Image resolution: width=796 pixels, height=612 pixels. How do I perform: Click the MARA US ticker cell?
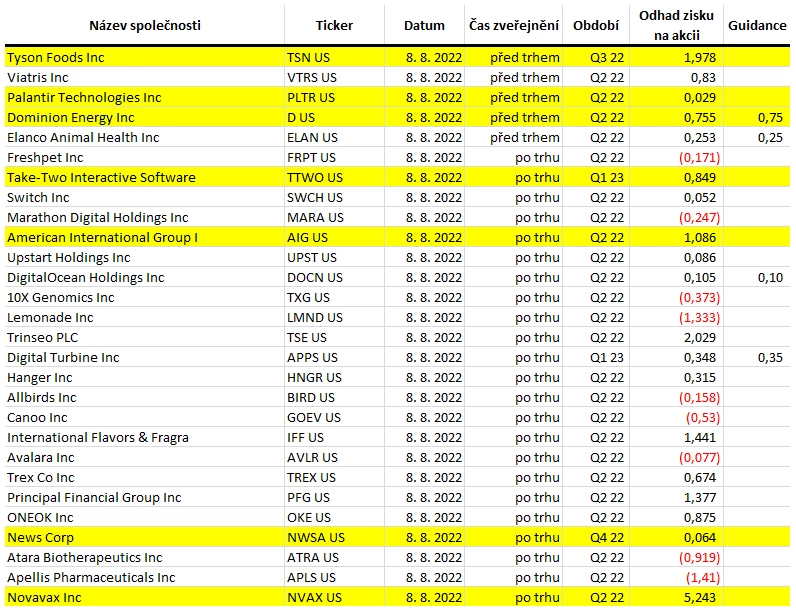(x=334, y=217)
